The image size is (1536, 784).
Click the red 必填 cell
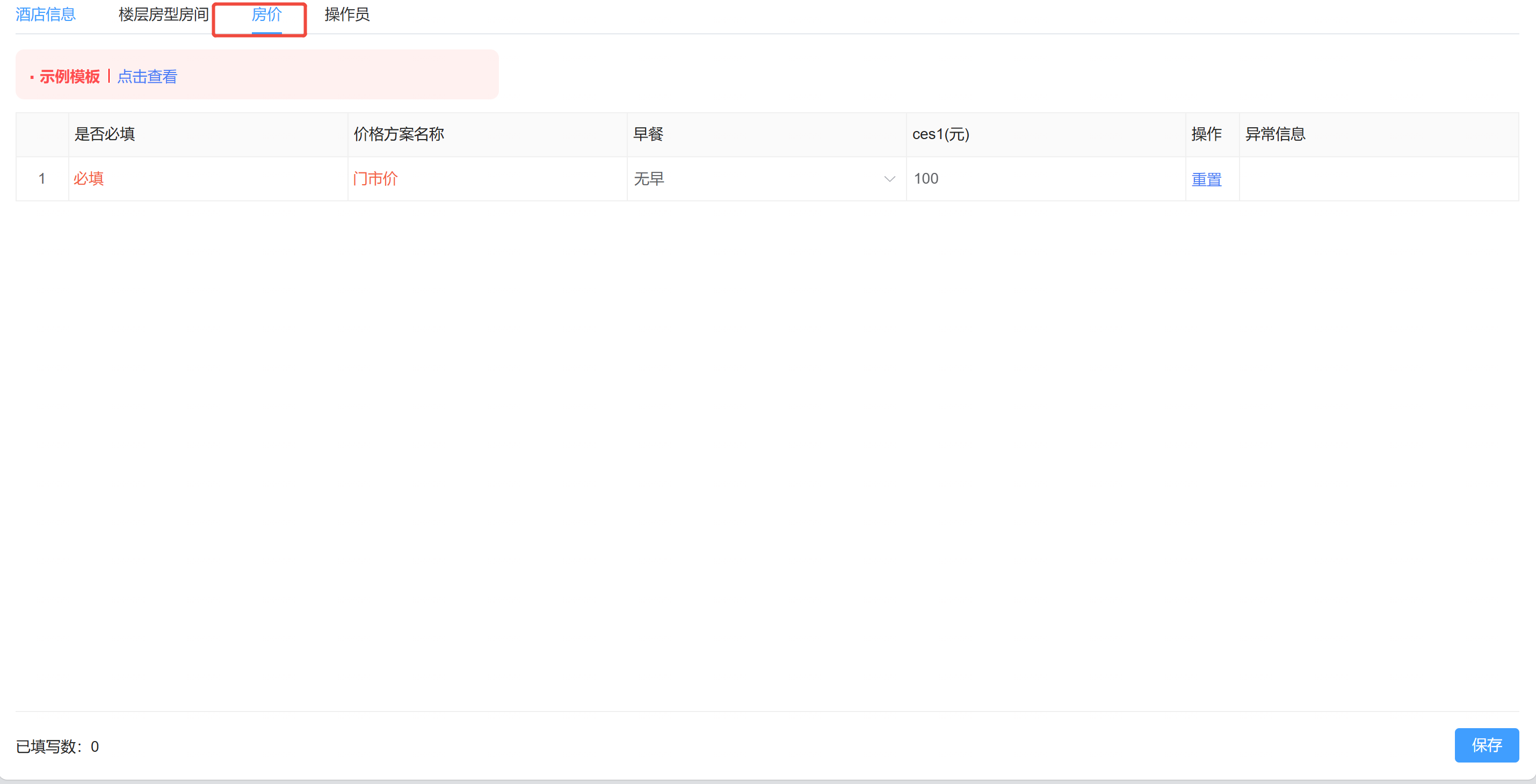pos(89,179)
